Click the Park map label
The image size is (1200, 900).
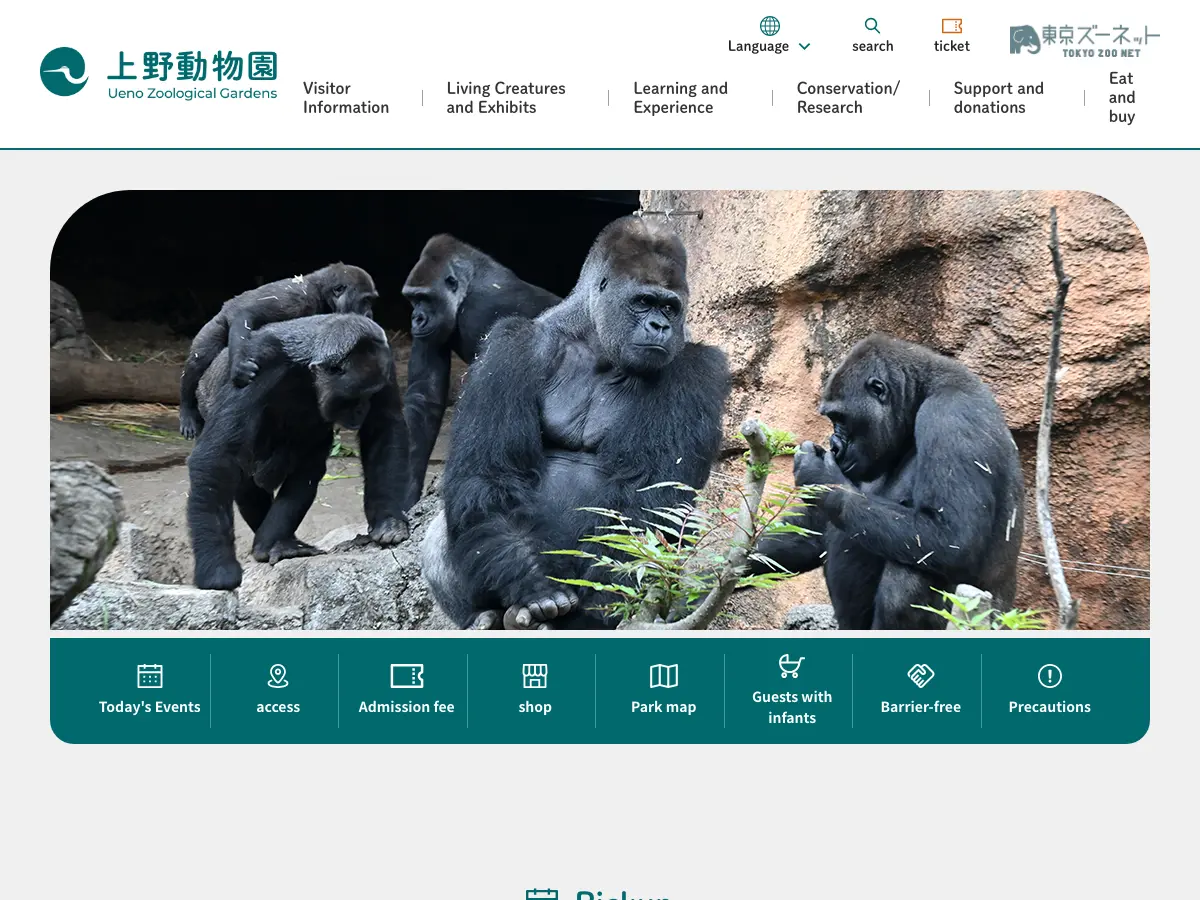pyautogui.click(x=664, y=707)
